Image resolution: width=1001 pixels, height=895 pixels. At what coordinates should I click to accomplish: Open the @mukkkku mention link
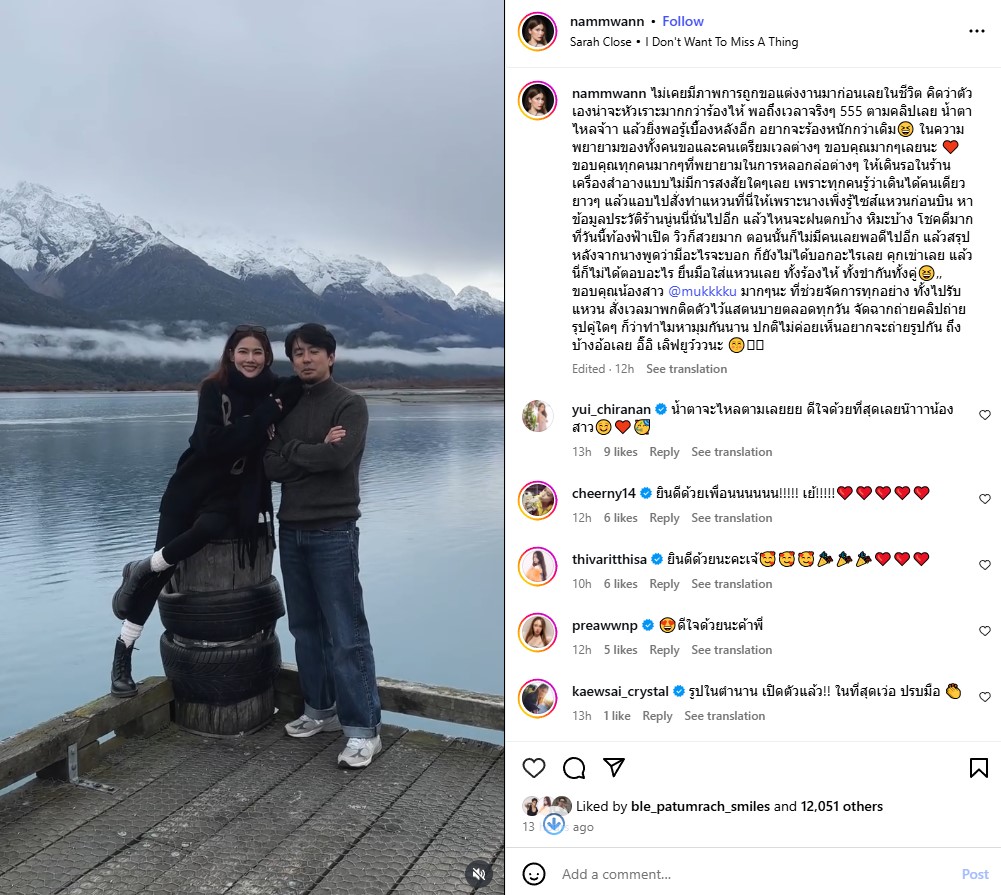click(702, 291)
